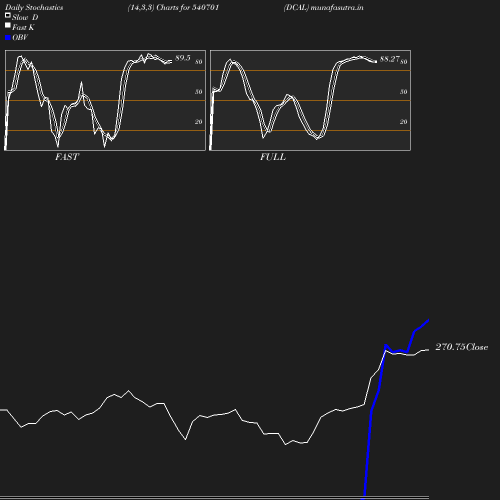
Task: Select the Fast K legend label
Action: tap(23, 27)
